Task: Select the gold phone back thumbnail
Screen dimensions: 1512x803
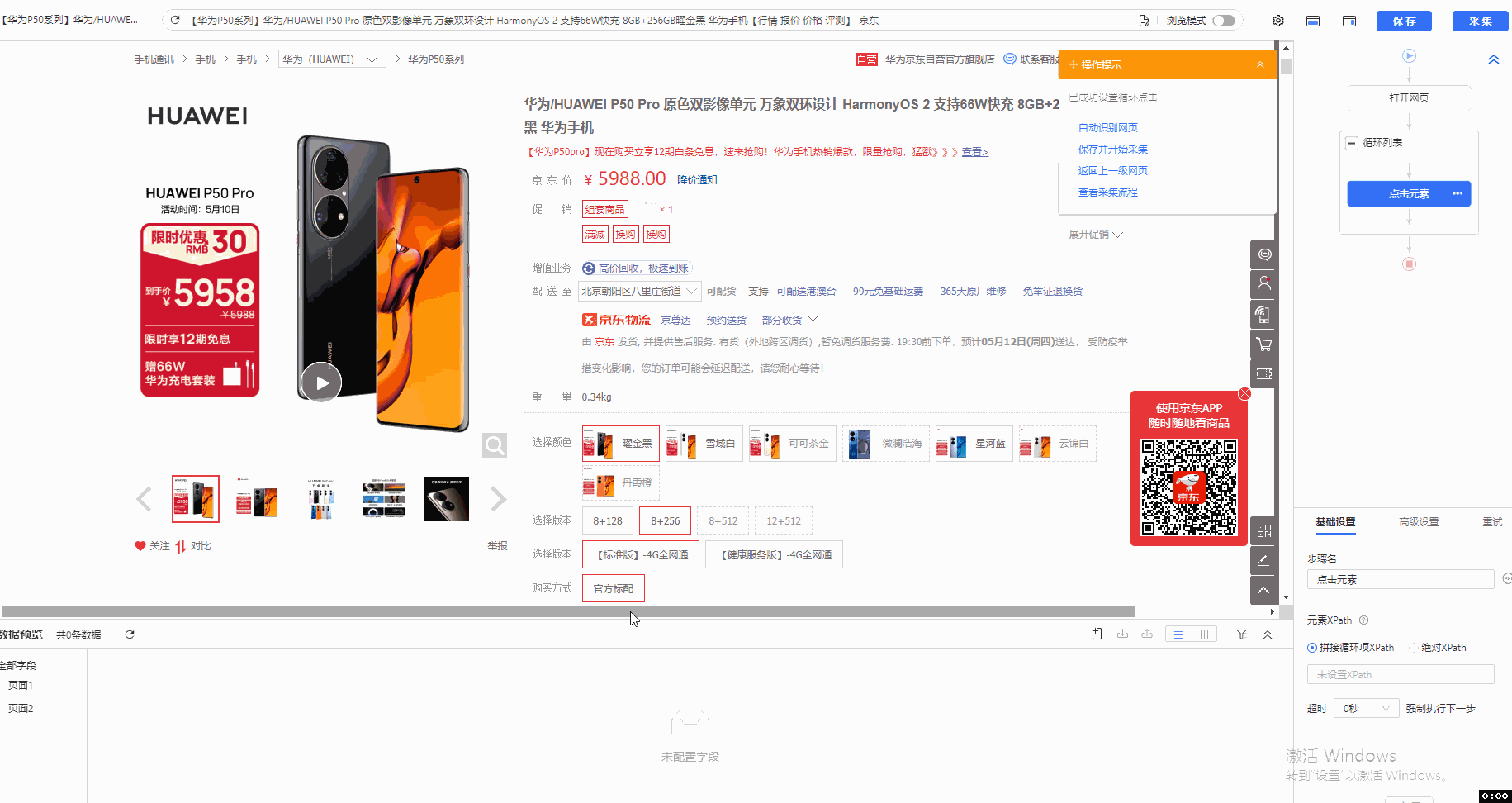Action: coord(447,499)
